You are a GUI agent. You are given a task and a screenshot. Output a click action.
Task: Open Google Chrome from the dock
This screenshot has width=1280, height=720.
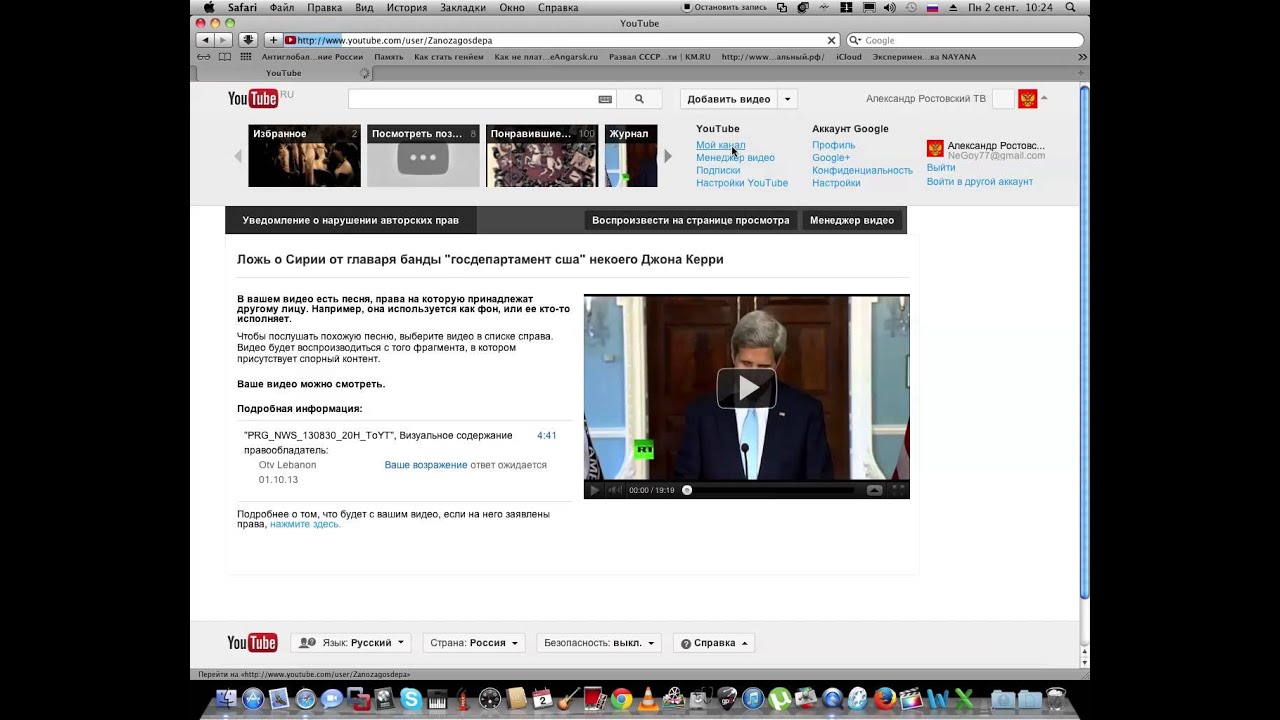tap(621, 699)
